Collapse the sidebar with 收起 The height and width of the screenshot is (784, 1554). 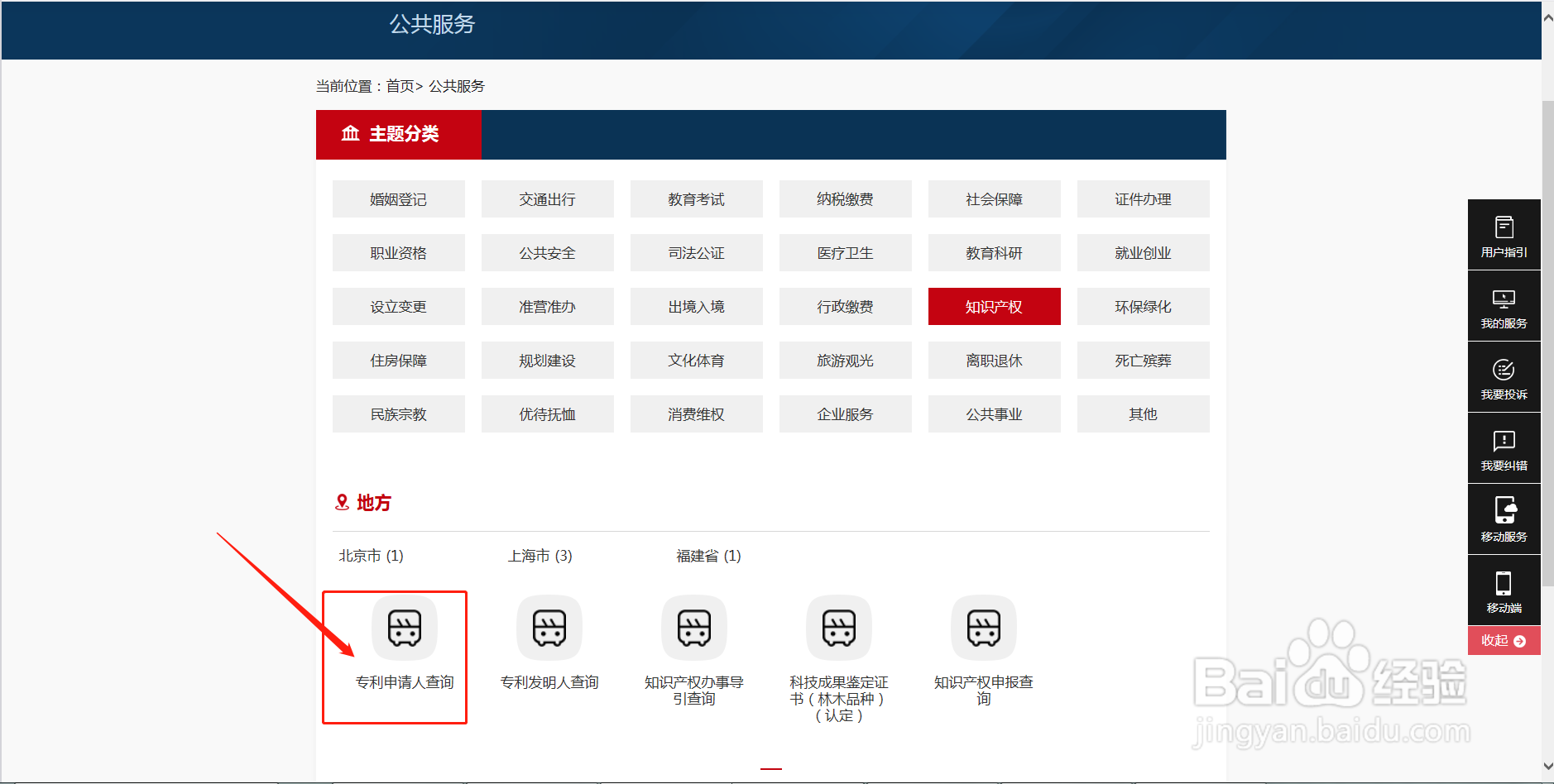tap(1504, 640)
